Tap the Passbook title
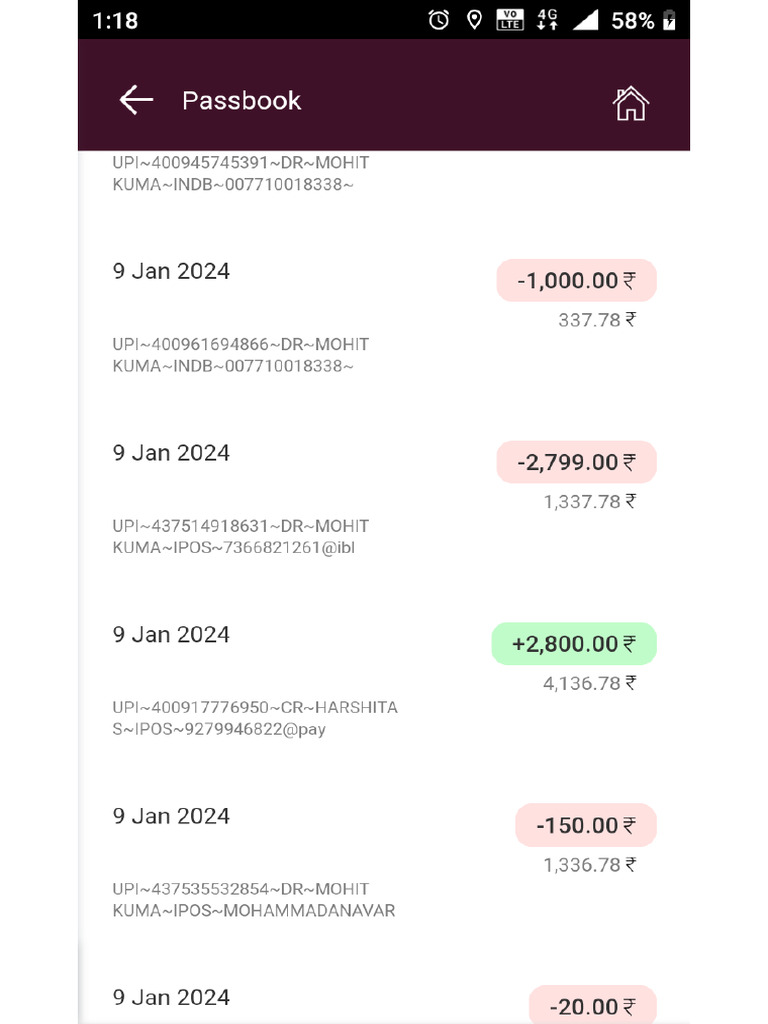The width and height of the screenshot is (768, 1024). click(x=241, y=100)
